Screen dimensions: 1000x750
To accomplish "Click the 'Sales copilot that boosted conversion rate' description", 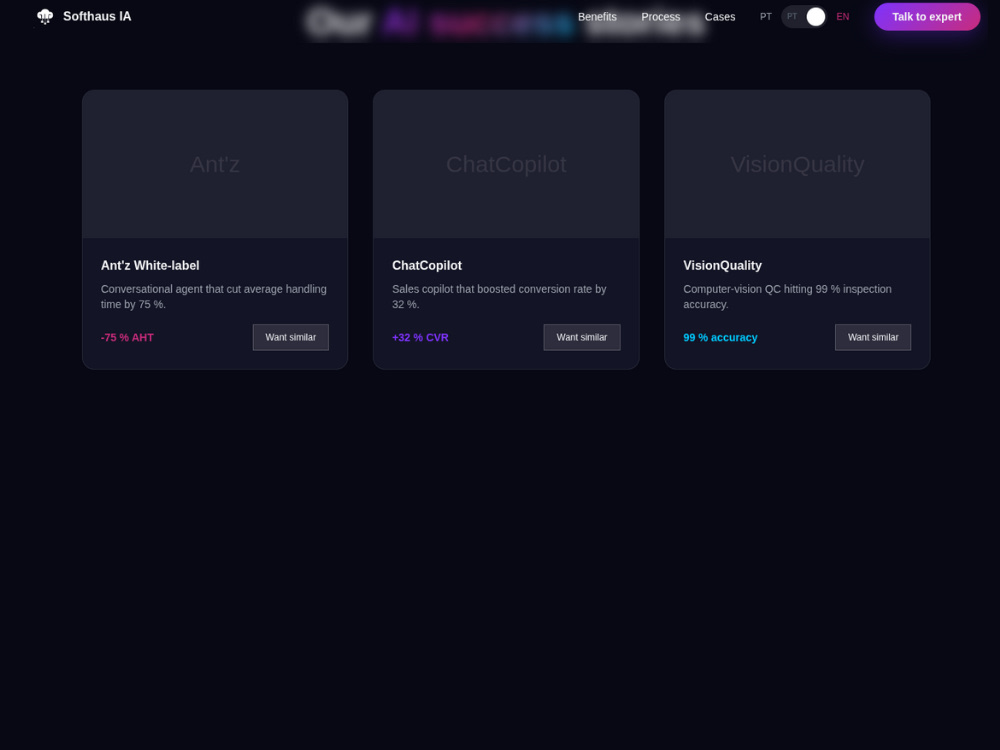I will pyautogui.click(x=499, y=297).
